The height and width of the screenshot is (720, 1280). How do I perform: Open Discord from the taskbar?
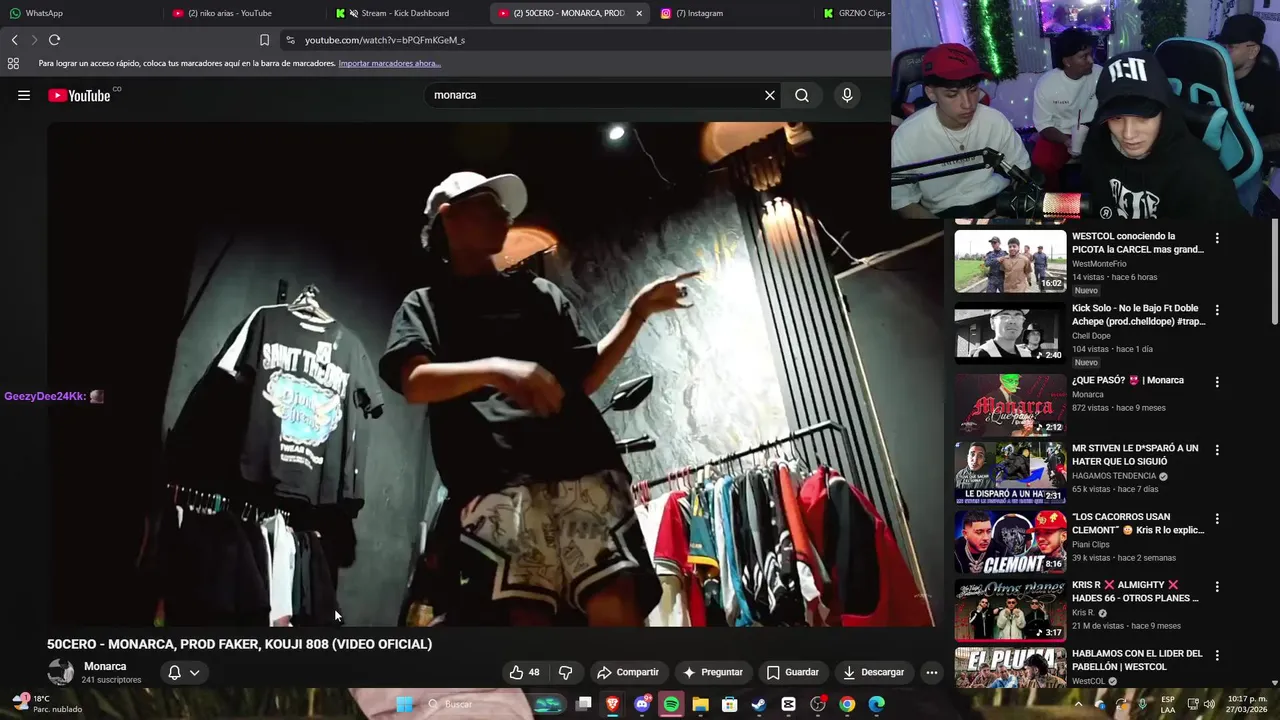point(642,704)
